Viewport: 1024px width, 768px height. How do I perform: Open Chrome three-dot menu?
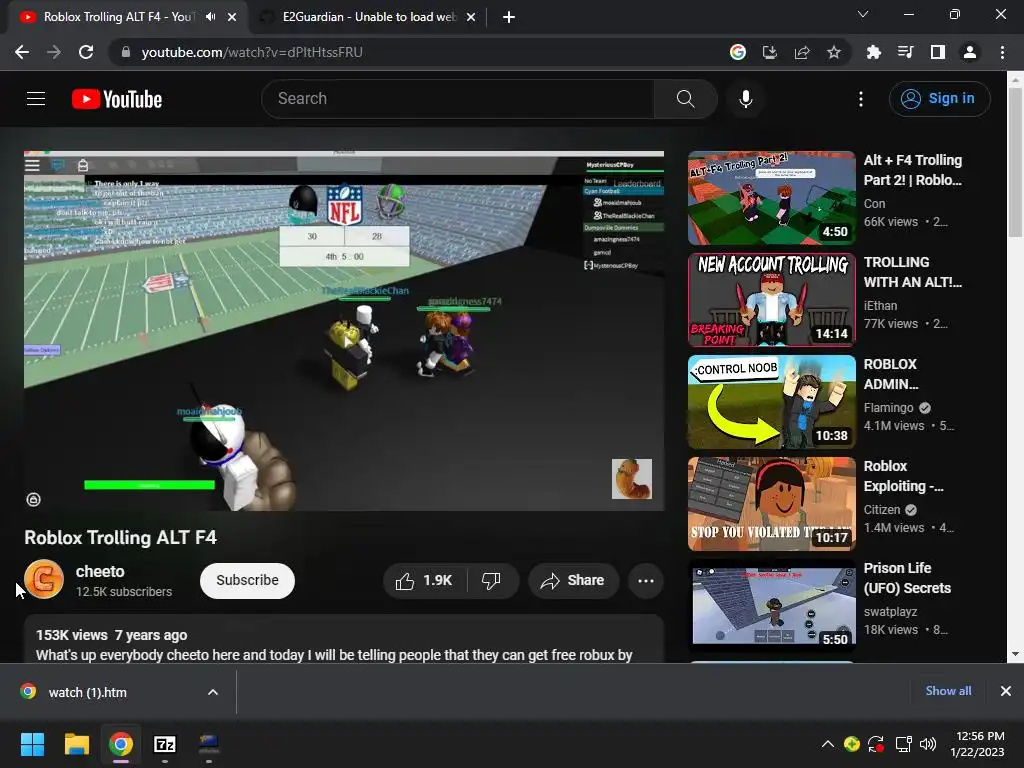pyautogui.click(x=1002, y=52)
